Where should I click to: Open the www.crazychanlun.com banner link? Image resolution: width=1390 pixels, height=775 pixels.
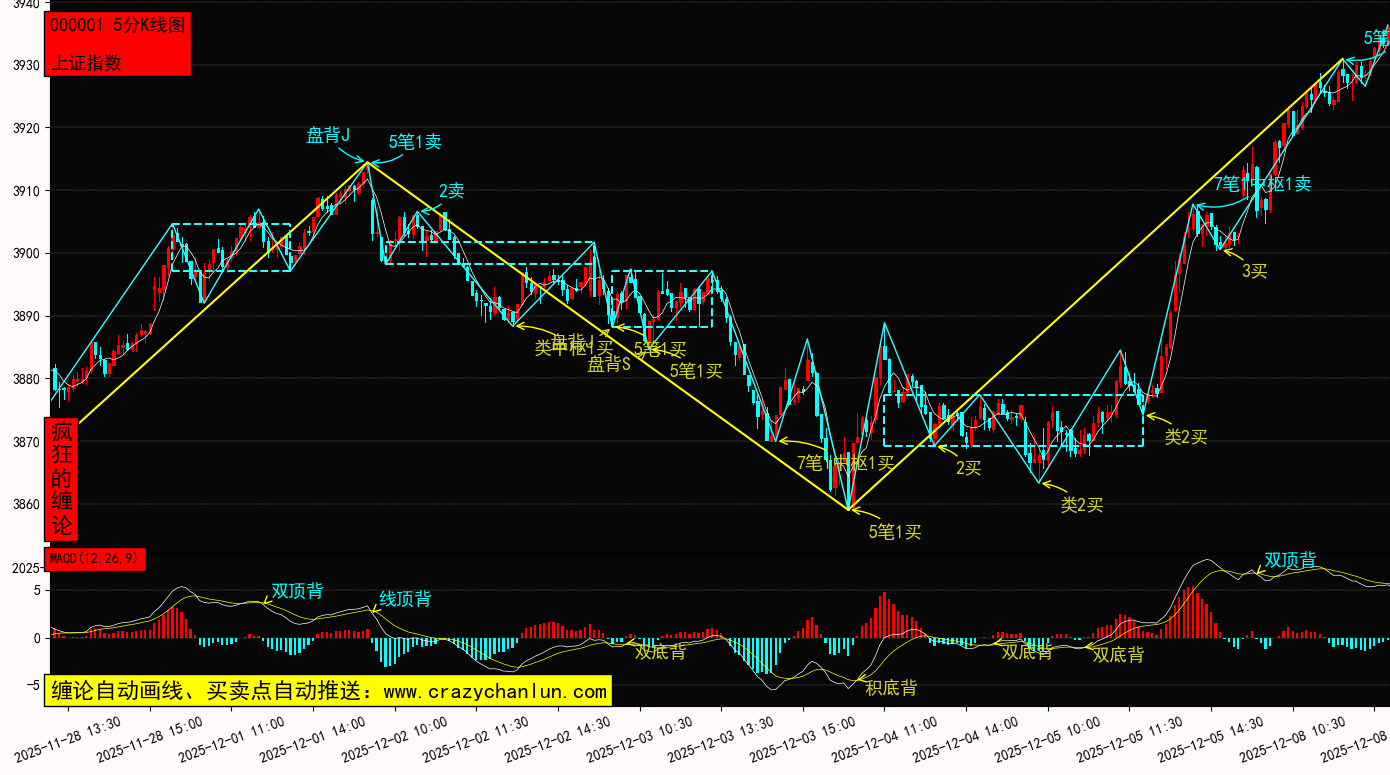(328, 691)
